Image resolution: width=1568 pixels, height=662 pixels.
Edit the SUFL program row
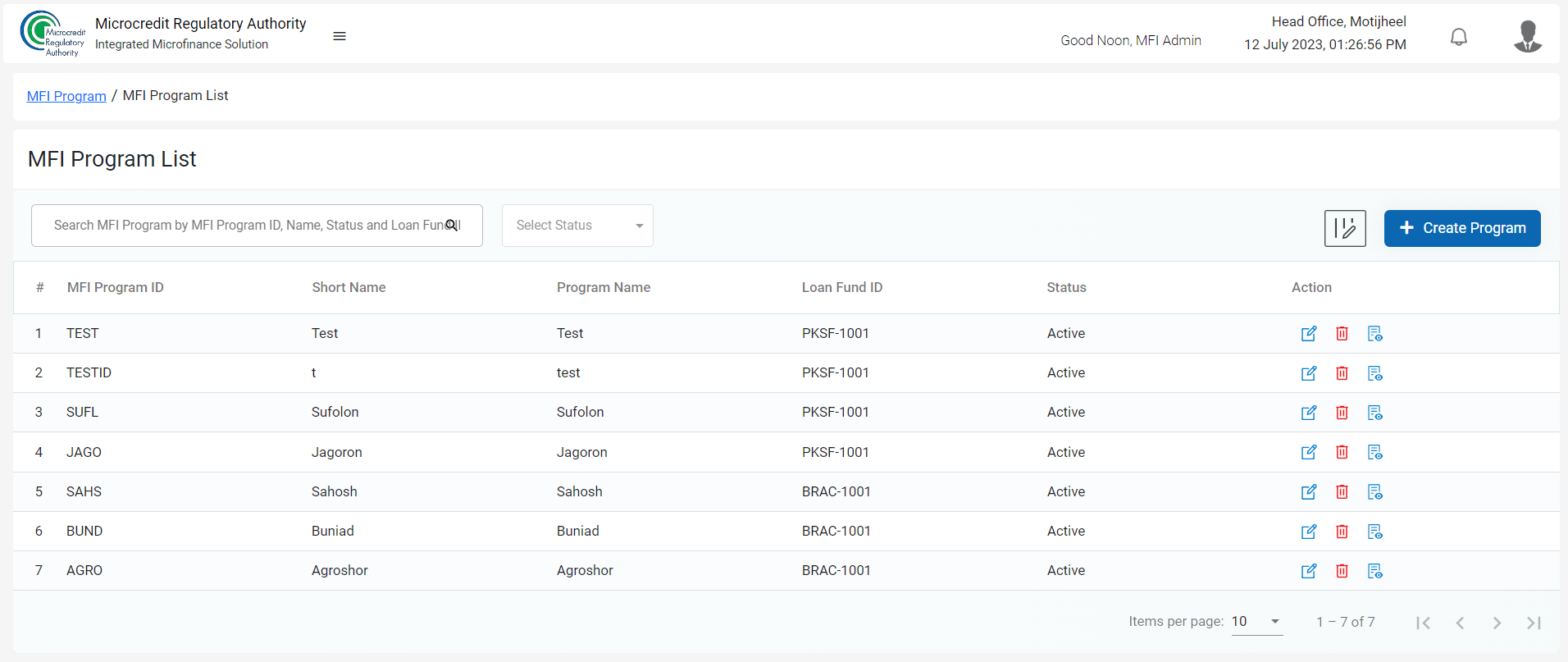1309,413
